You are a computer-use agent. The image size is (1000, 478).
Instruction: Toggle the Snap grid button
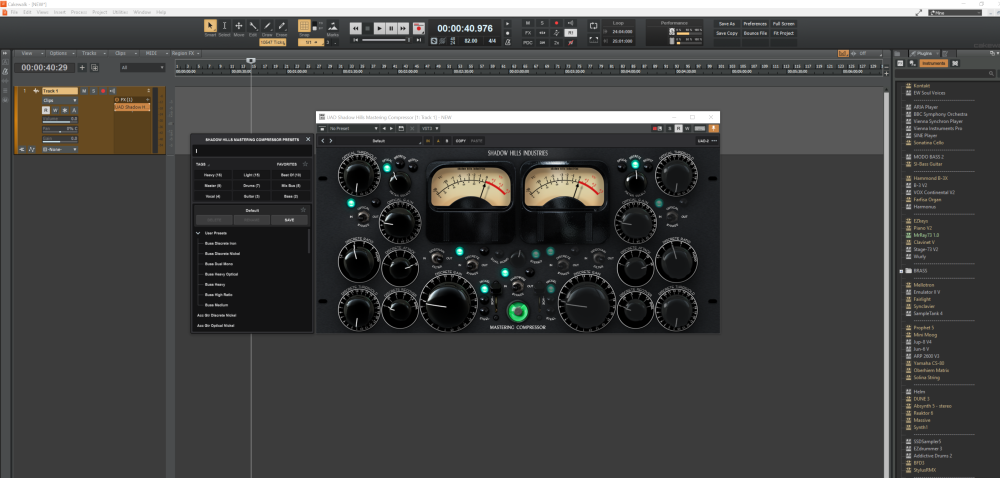click(304, 26)
